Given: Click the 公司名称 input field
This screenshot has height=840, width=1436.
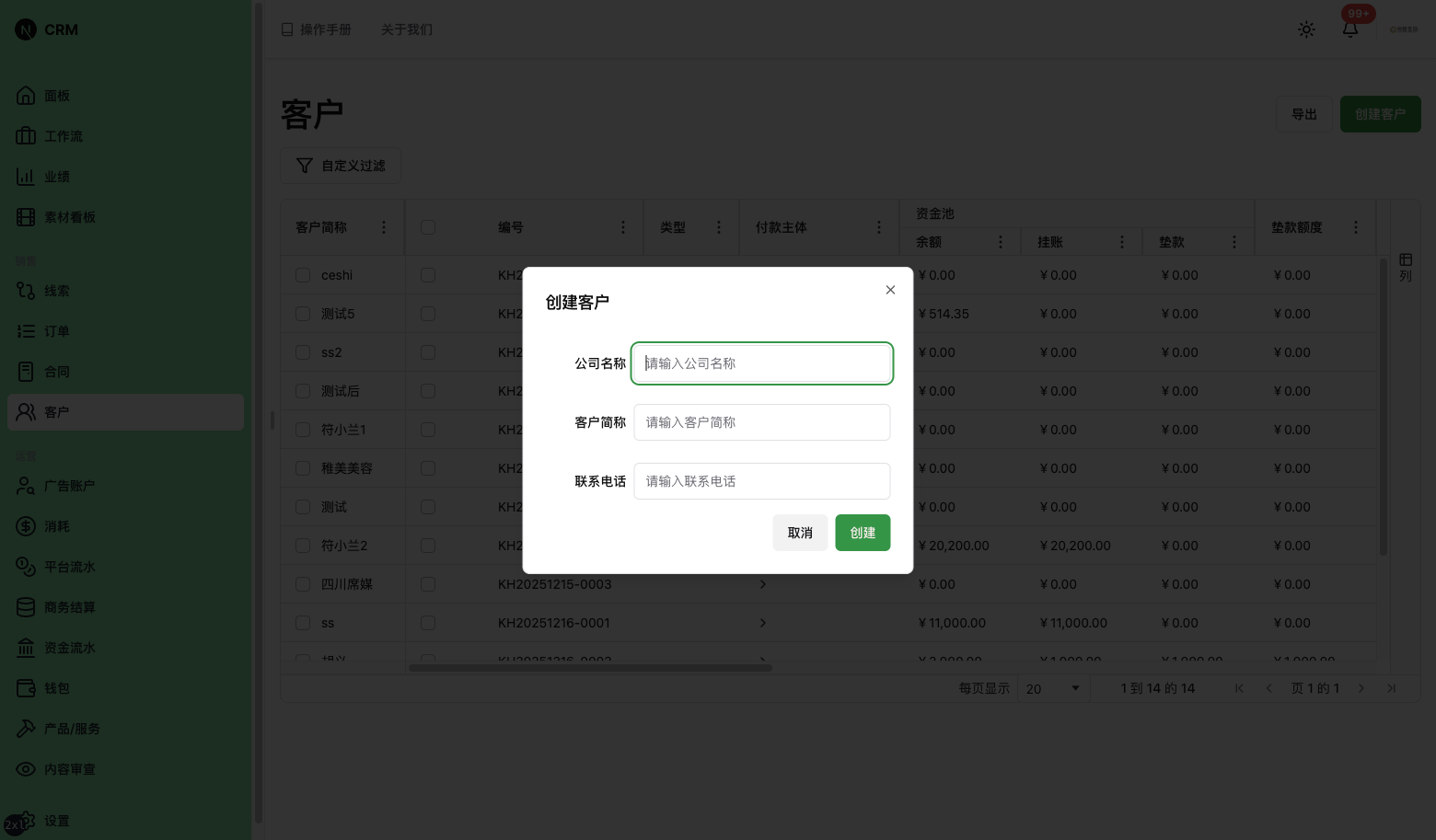Looking at the screenshot, I should pyautogui.click(x=761, y=362).
